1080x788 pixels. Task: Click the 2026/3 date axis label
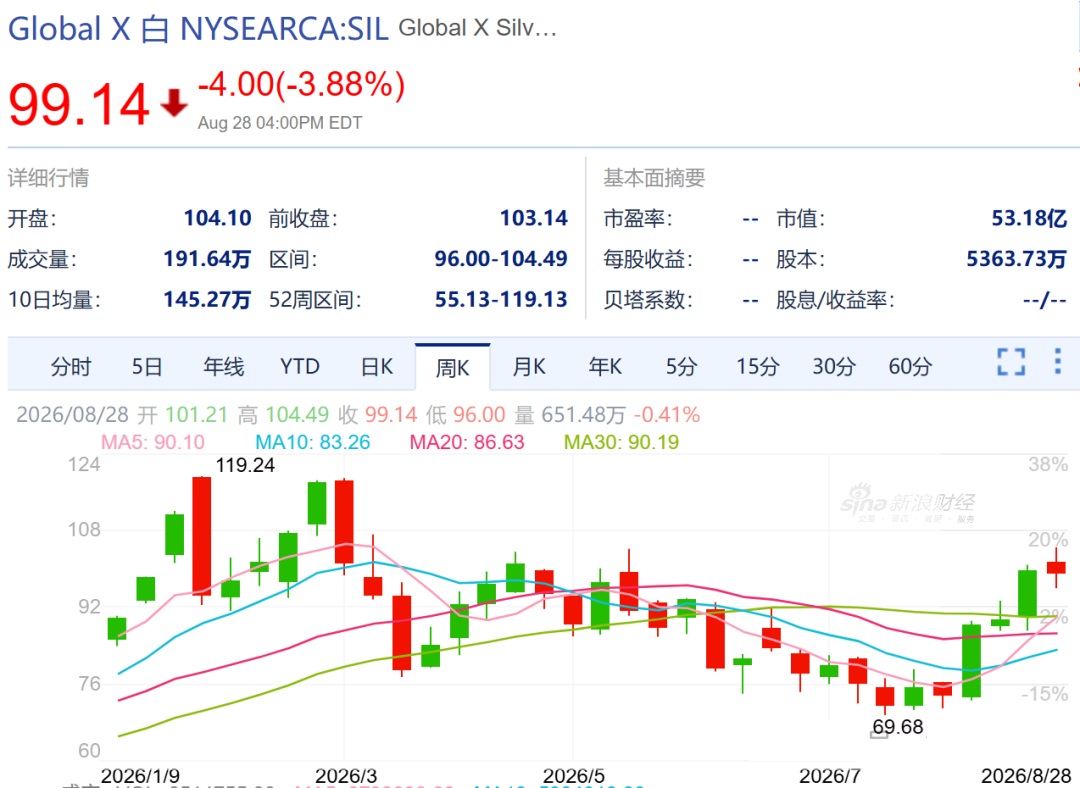click(x=346, y=776)
